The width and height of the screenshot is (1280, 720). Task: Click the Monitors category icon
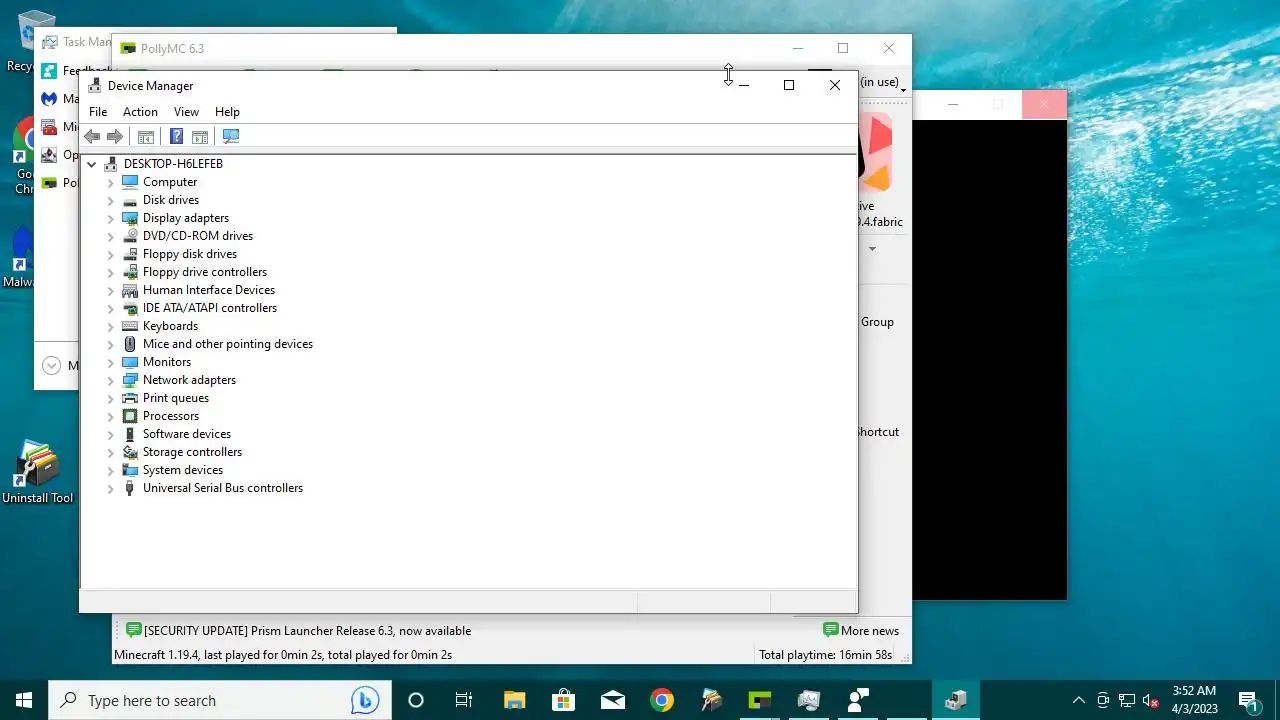point(130,362)
